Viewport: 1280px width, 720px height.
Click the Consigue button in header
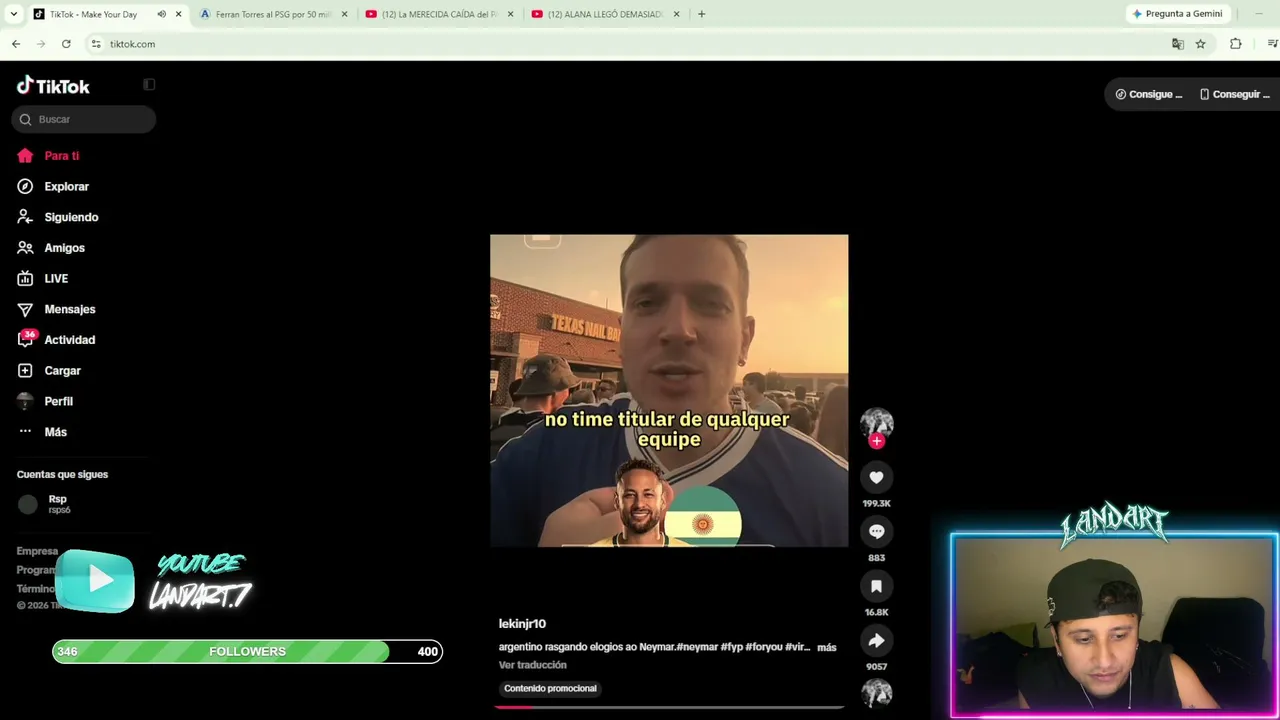(x=1149, y=94)
